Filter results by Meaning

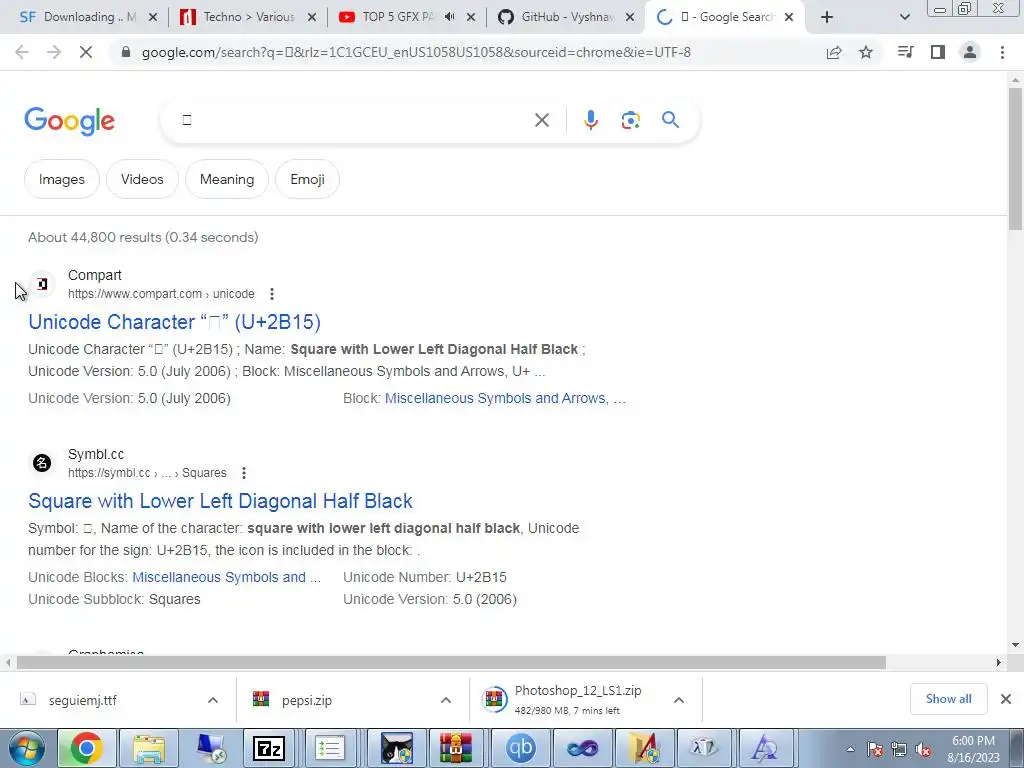click(227, 180)
